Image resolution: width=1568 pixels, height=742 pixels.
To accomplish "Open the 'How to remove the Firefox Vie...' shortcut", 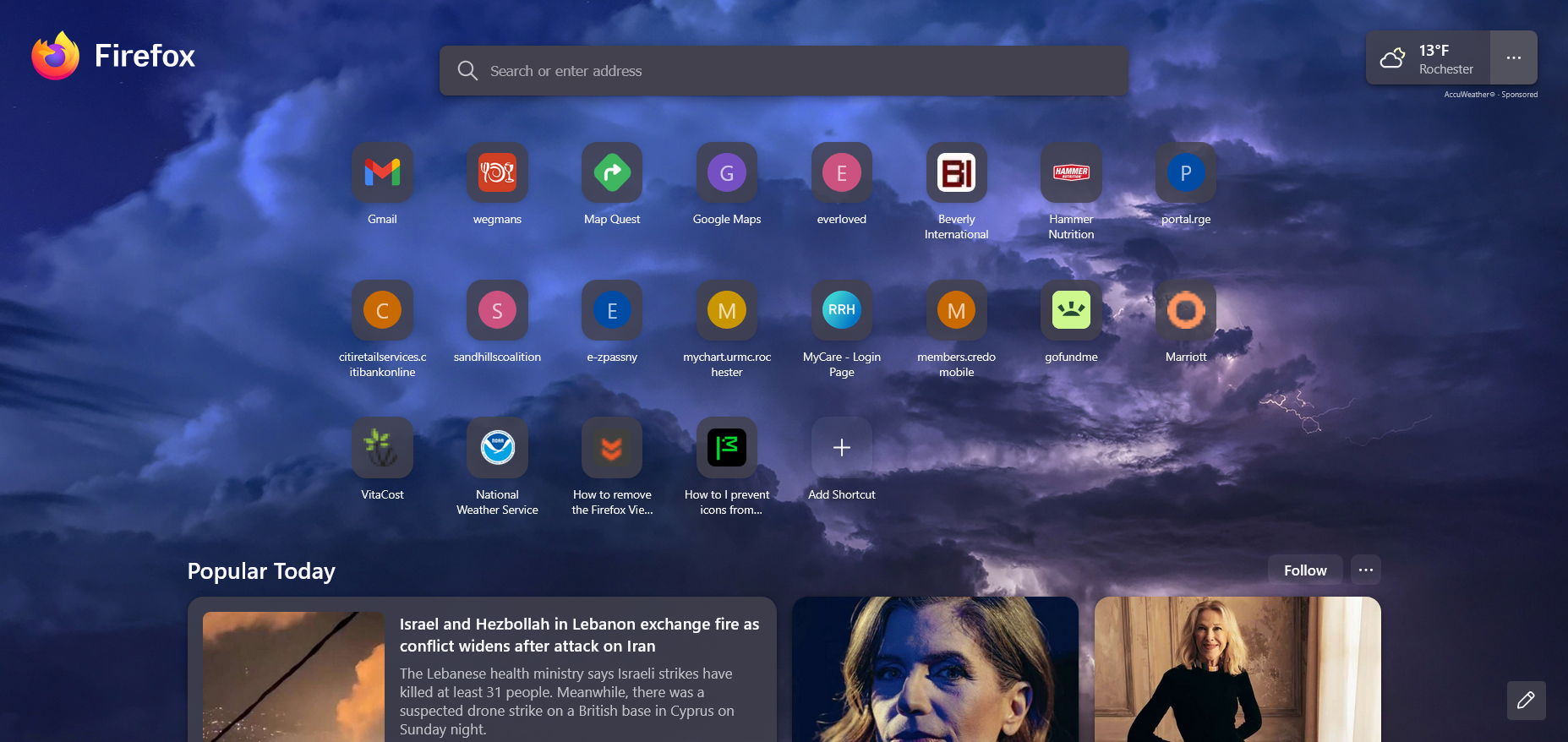I will (612, 448).
